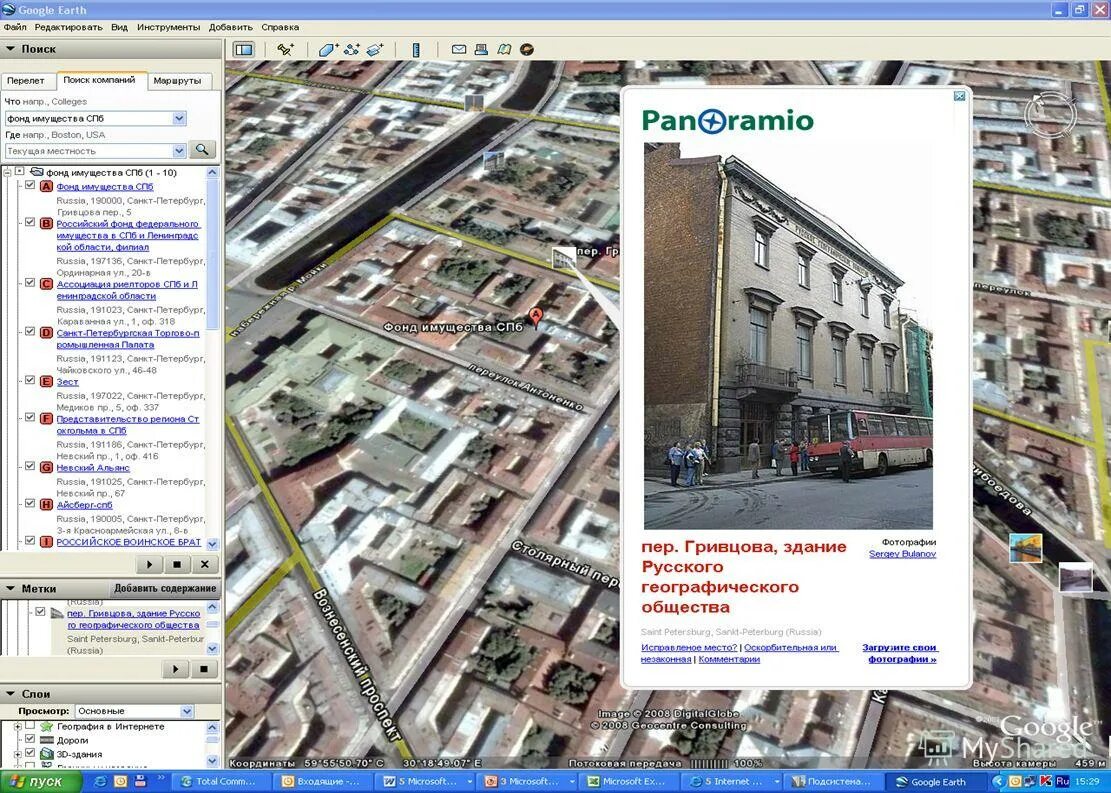Toggle the sidebar visibility icon
Screen dimensions: 1111x793
tap(244, 50)
